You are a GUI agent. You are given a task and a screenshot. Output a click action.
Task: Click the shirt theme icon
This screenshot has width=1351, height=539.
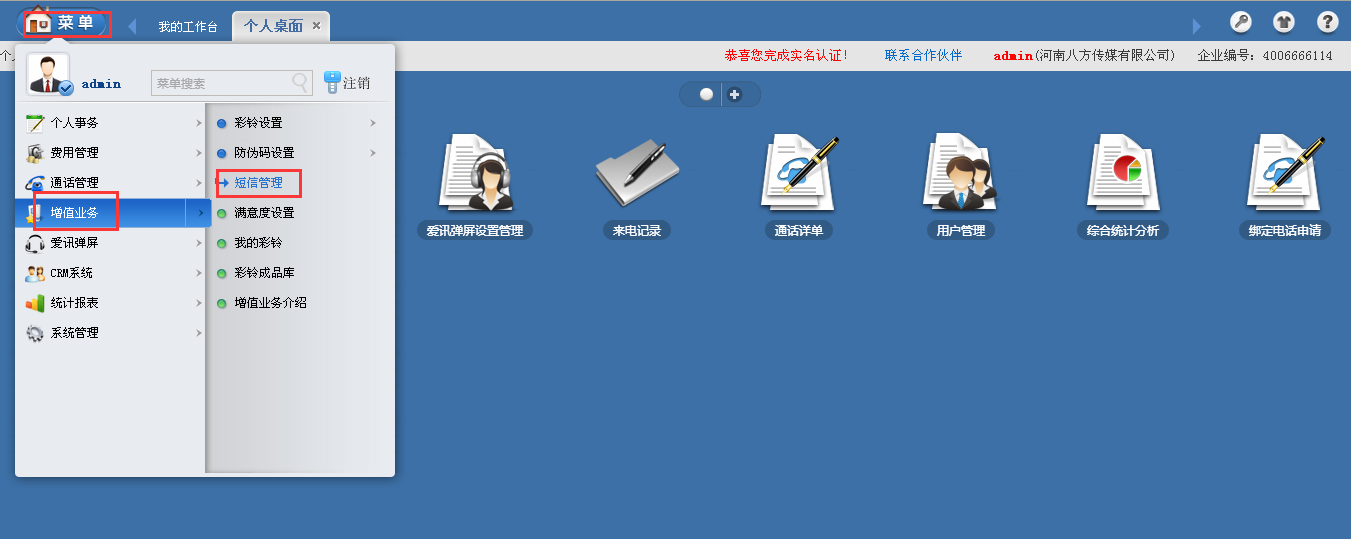[x=1283, y=22]
